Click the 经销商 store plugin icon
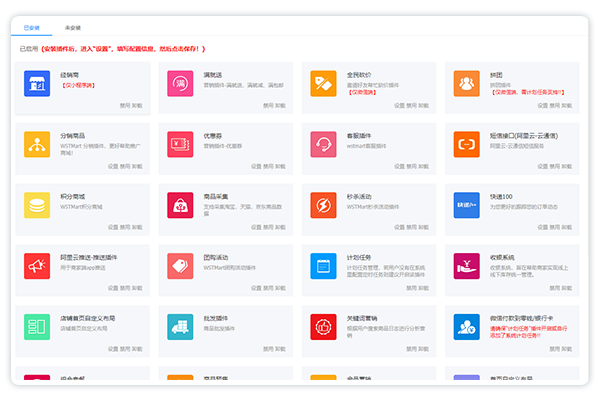Viewport: 600px width, 400px height. pos(37,84)
